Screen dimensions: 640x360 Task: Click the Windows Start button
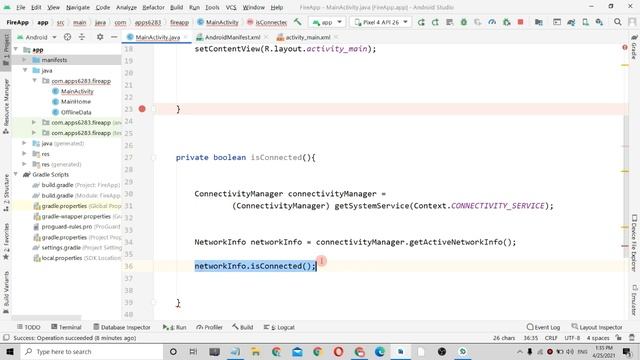[x=9, y=351]
